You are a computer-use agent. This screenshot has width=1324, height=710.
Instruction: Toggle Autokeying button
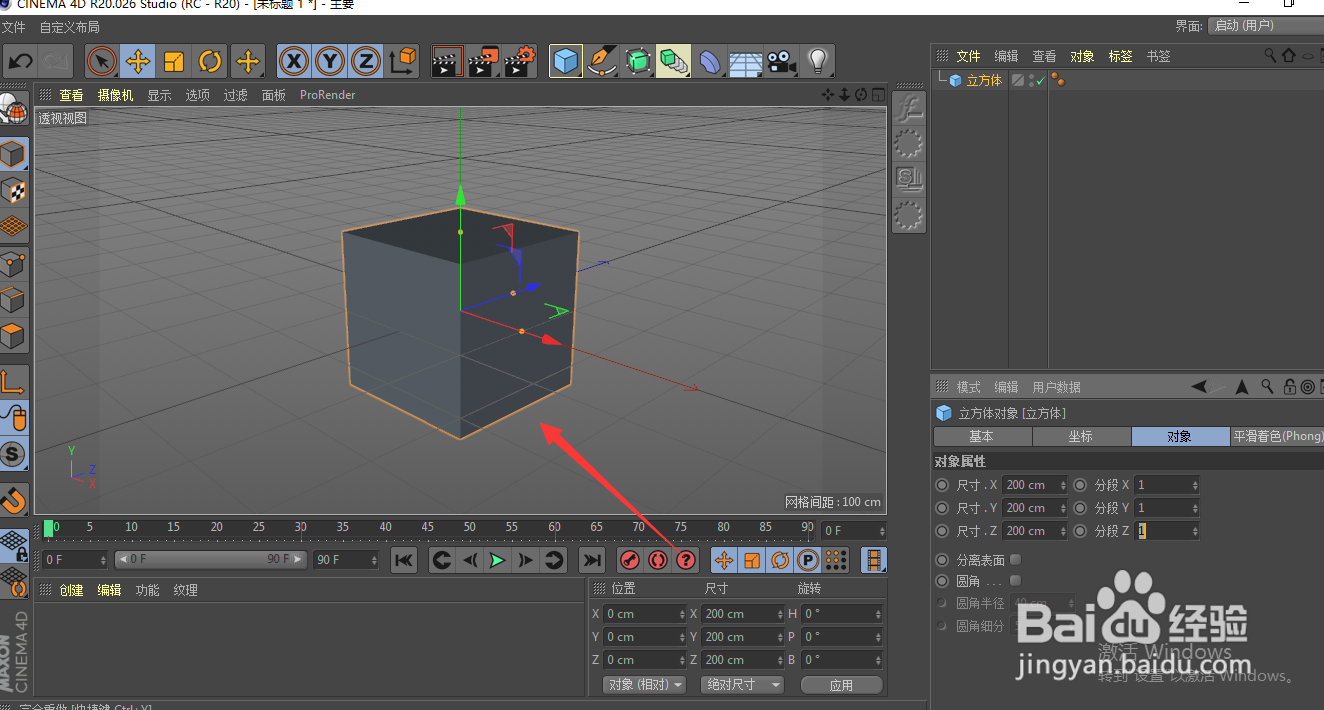(658, 560)
